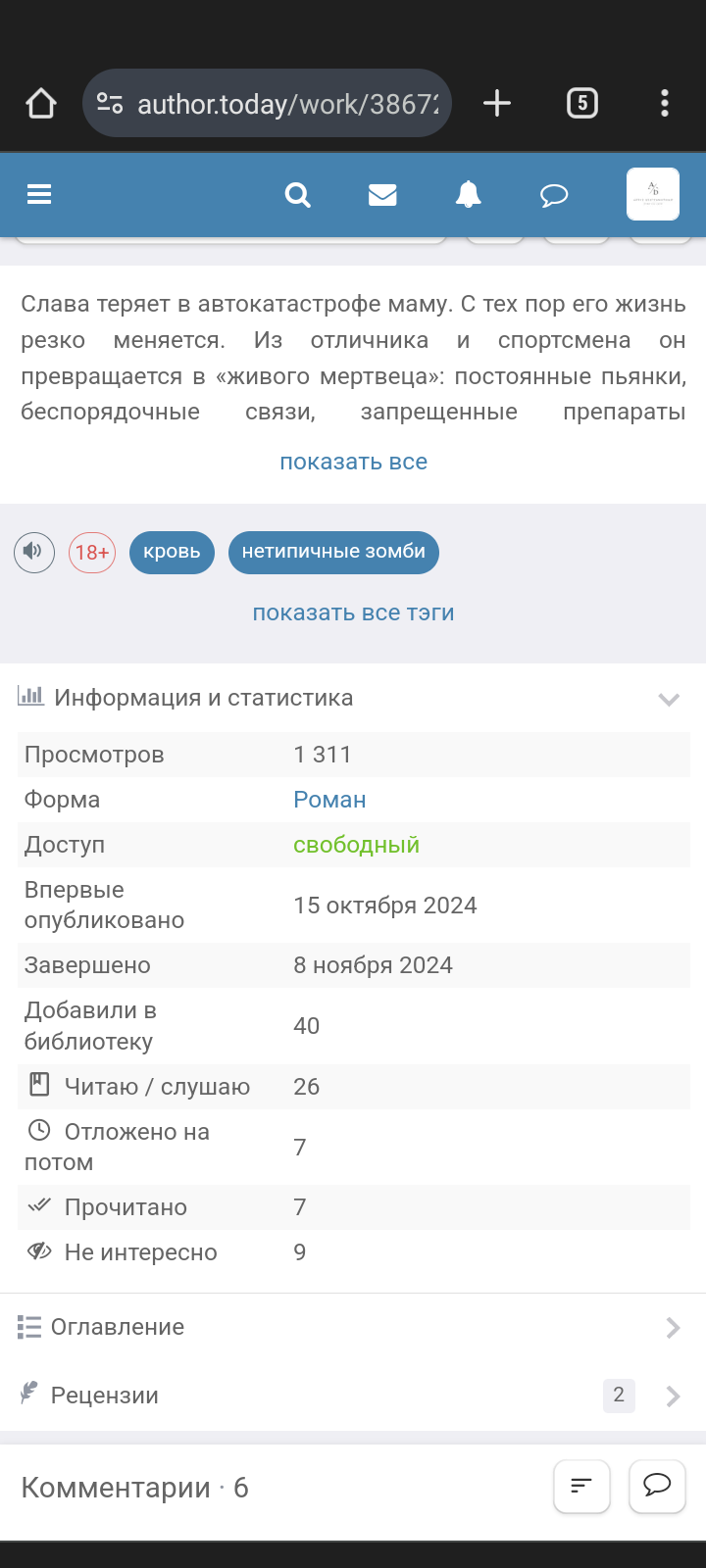The width and height of the screenshot is (706, 1568).
Task: Open discussions speech bubble in header
Action: point(554,196)
